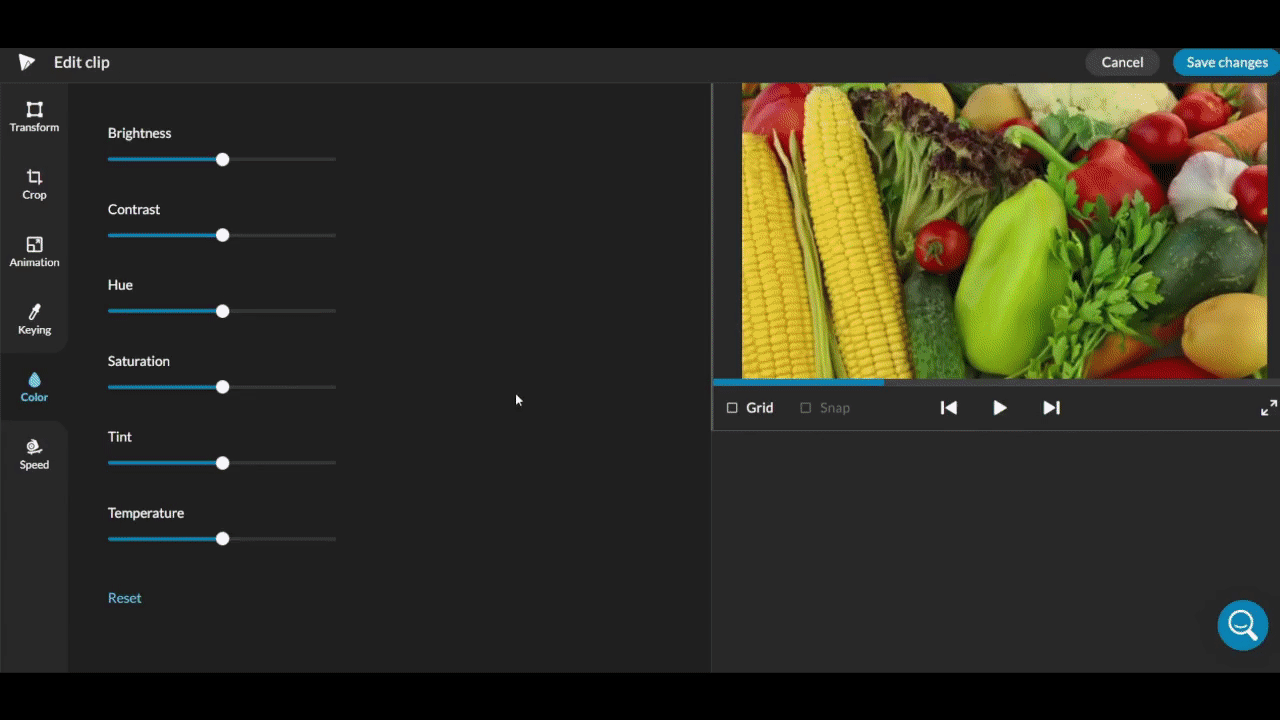Screen dimensions: 1280x720
Task: Click the Temperature slider handle
Action: (222, 538)
